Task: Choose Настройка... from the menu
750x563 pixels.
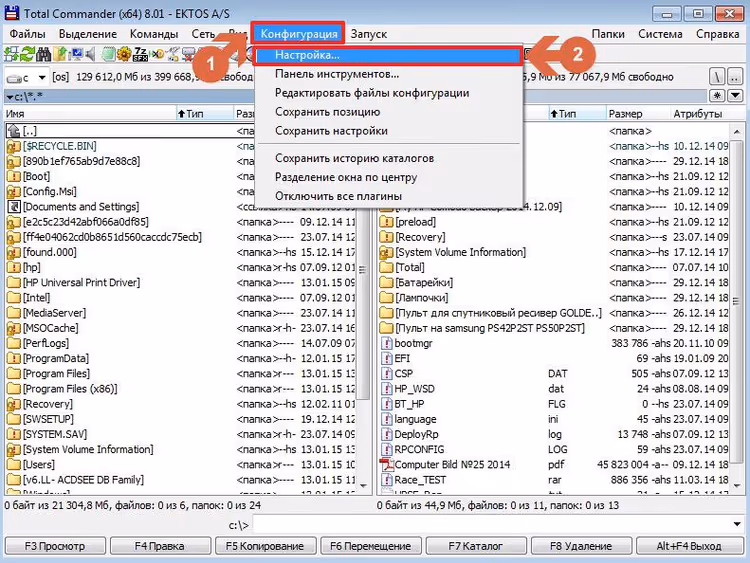Action: (x=388, y=55)
